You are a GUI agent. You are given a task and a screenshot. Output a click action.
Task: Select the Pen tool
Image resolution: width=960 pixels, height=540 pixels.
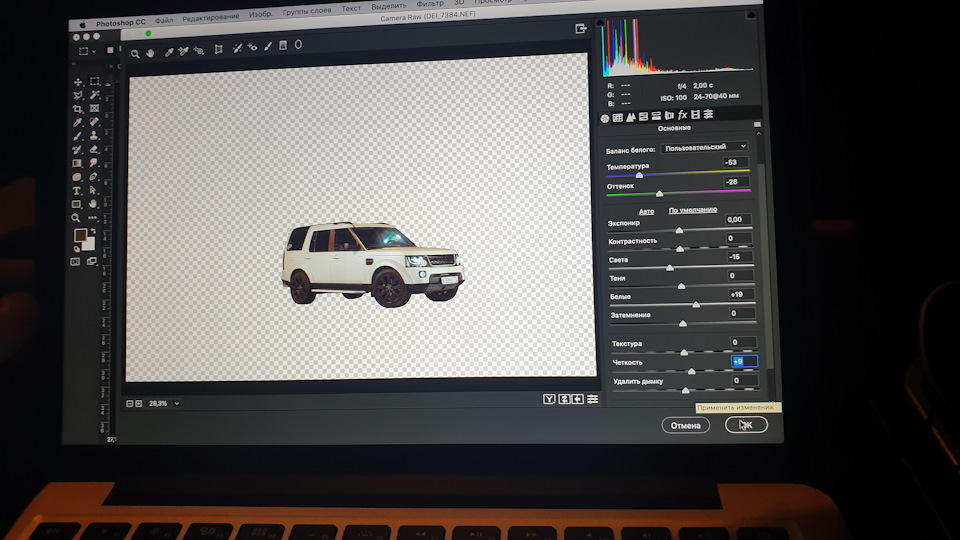tap(94, 176)
